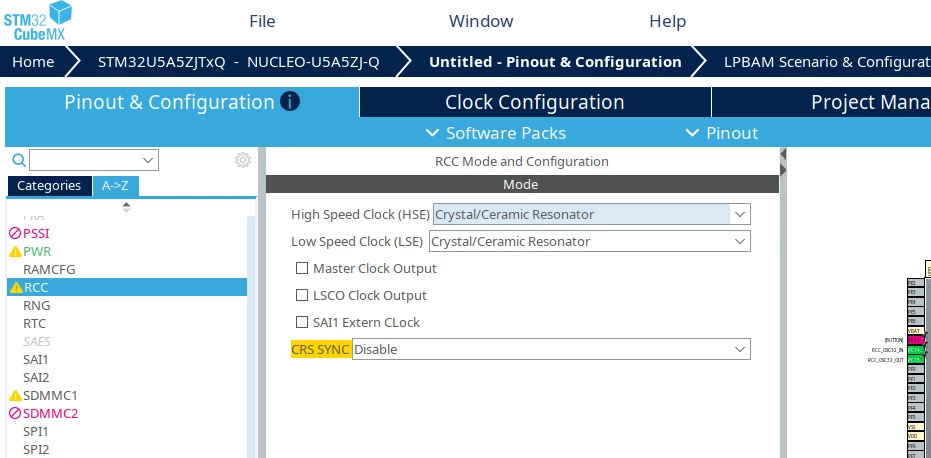Click the sort arrows above the peripheral list
The width and height of the screenshot is (931, 458).
126,207
